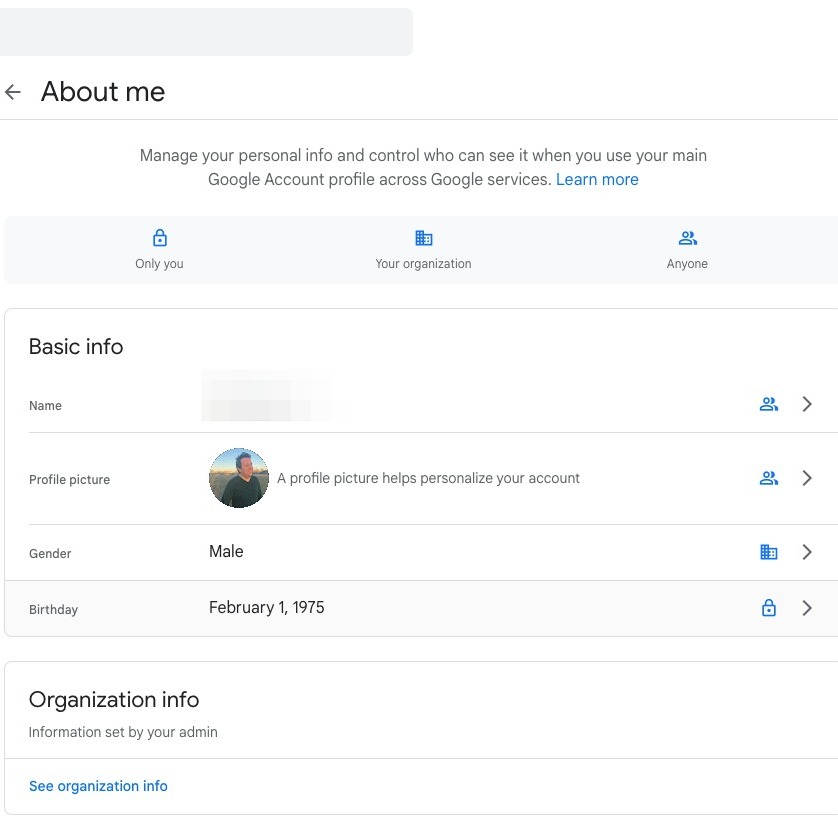The image size is (838, 816).
Task: Click the back arrow beside About me
Action: [13, 92]
